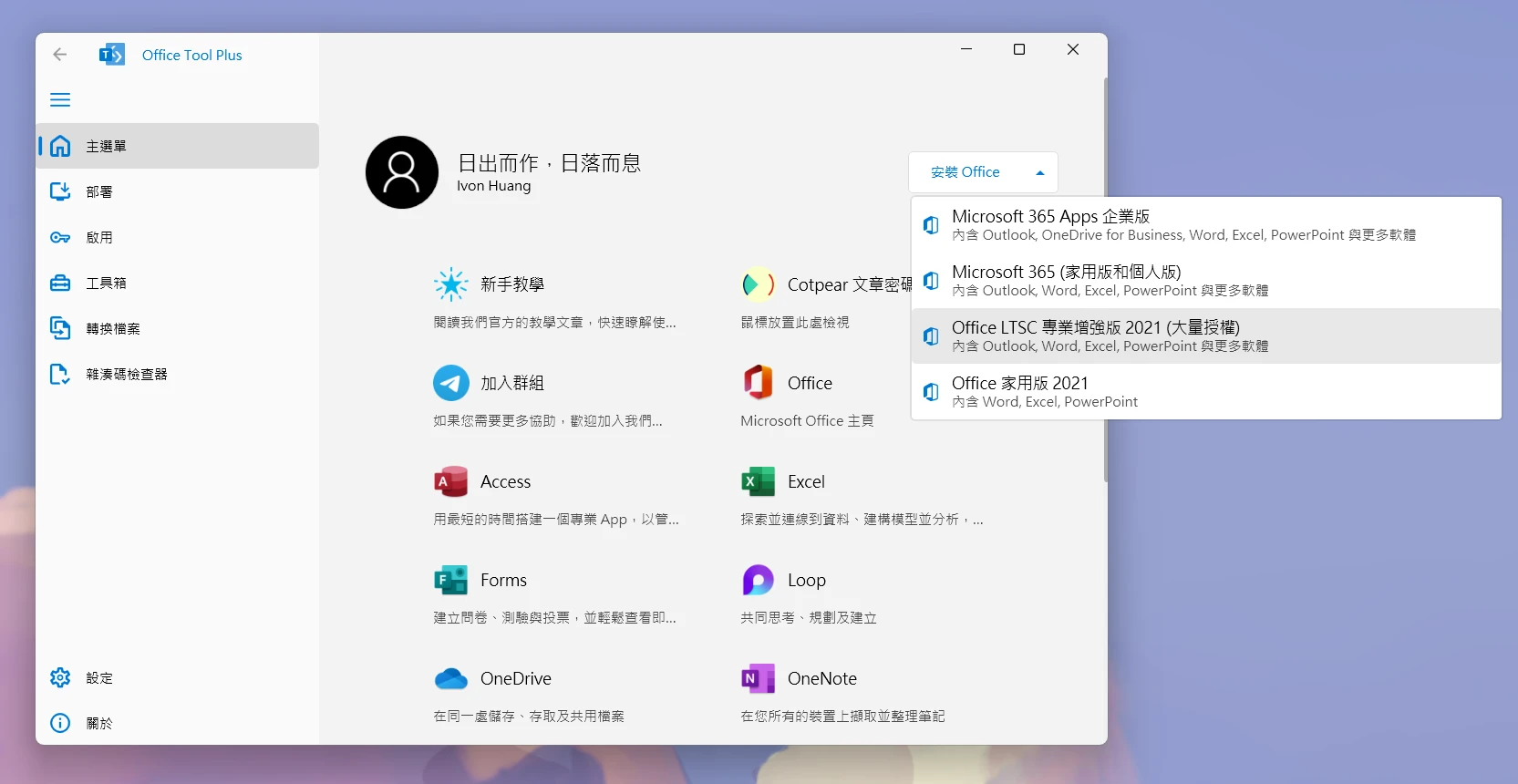Open the 工具箱 toolbox icon
Screen dimensions: 1518x784
[x=60, y=283]
